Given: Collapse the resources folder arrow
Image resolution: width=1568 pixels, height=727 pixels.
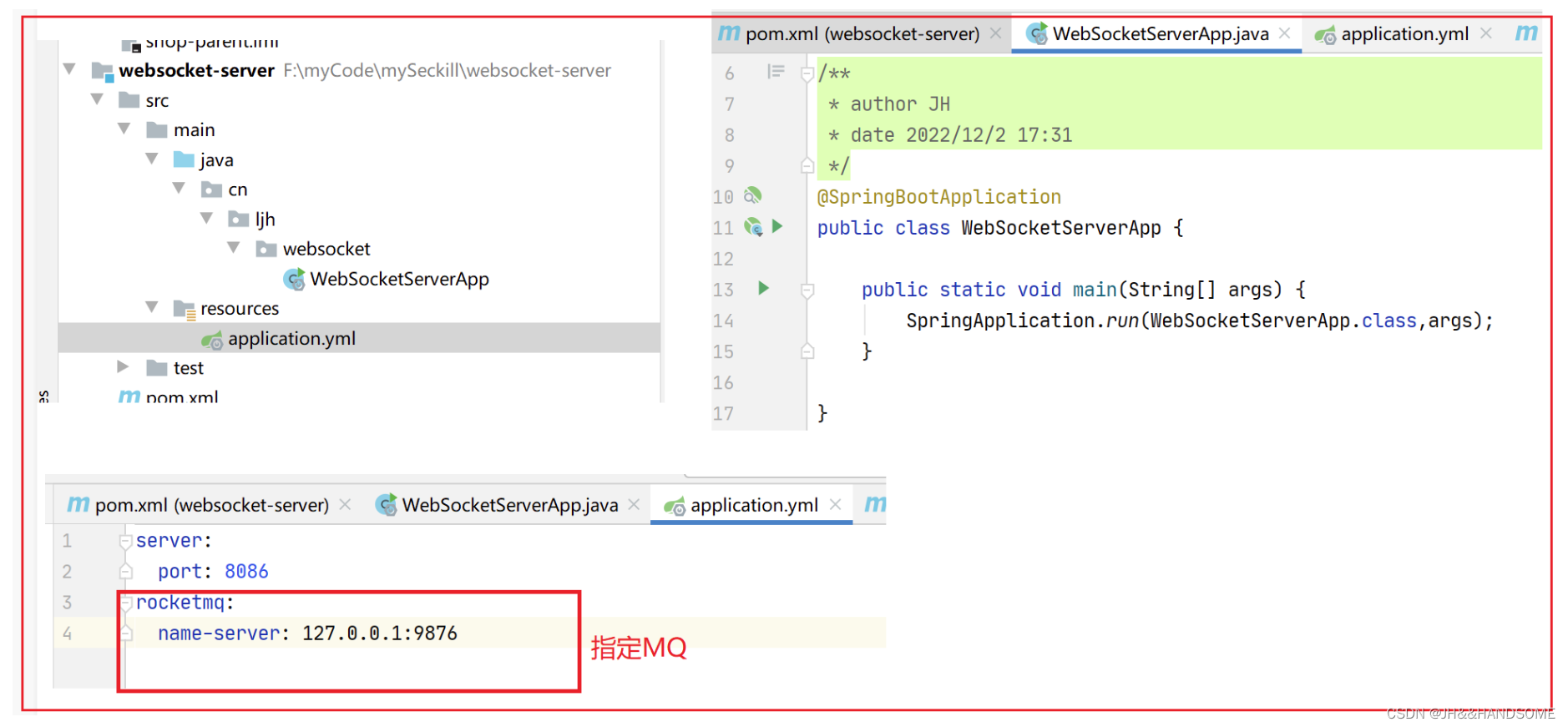Looking at the screenshot, I should point(152,307).
